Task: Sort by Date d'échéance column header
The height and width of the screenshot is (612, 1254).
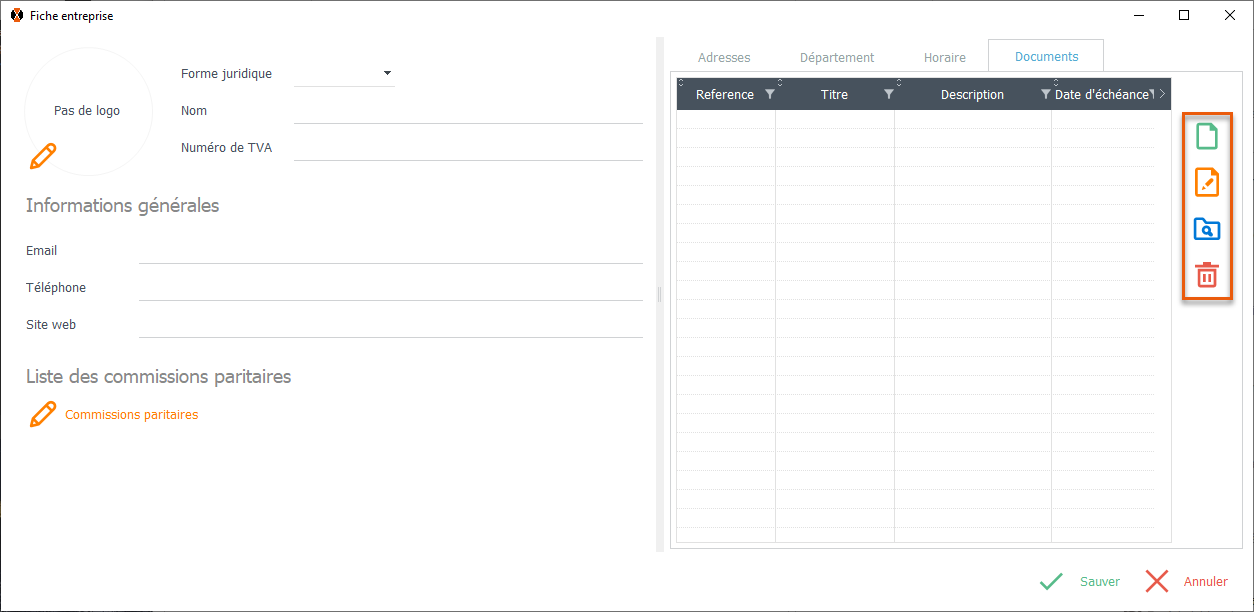Action: (x=1101, y=95)
